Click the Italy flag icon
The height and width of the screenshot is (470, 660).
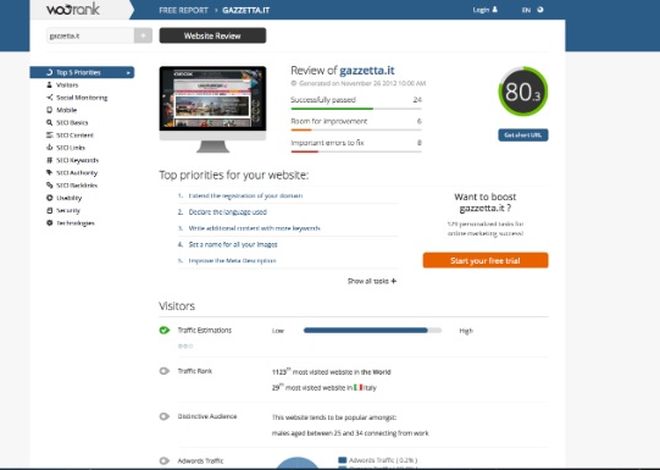pos(358,387)
